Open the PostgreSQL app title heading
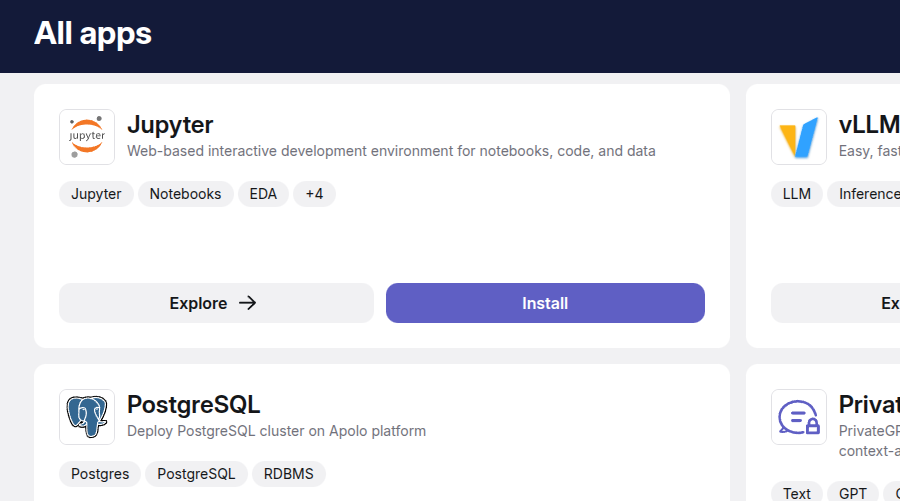The height and width of the screenshot is (501, 900). (x=193, y=405)
